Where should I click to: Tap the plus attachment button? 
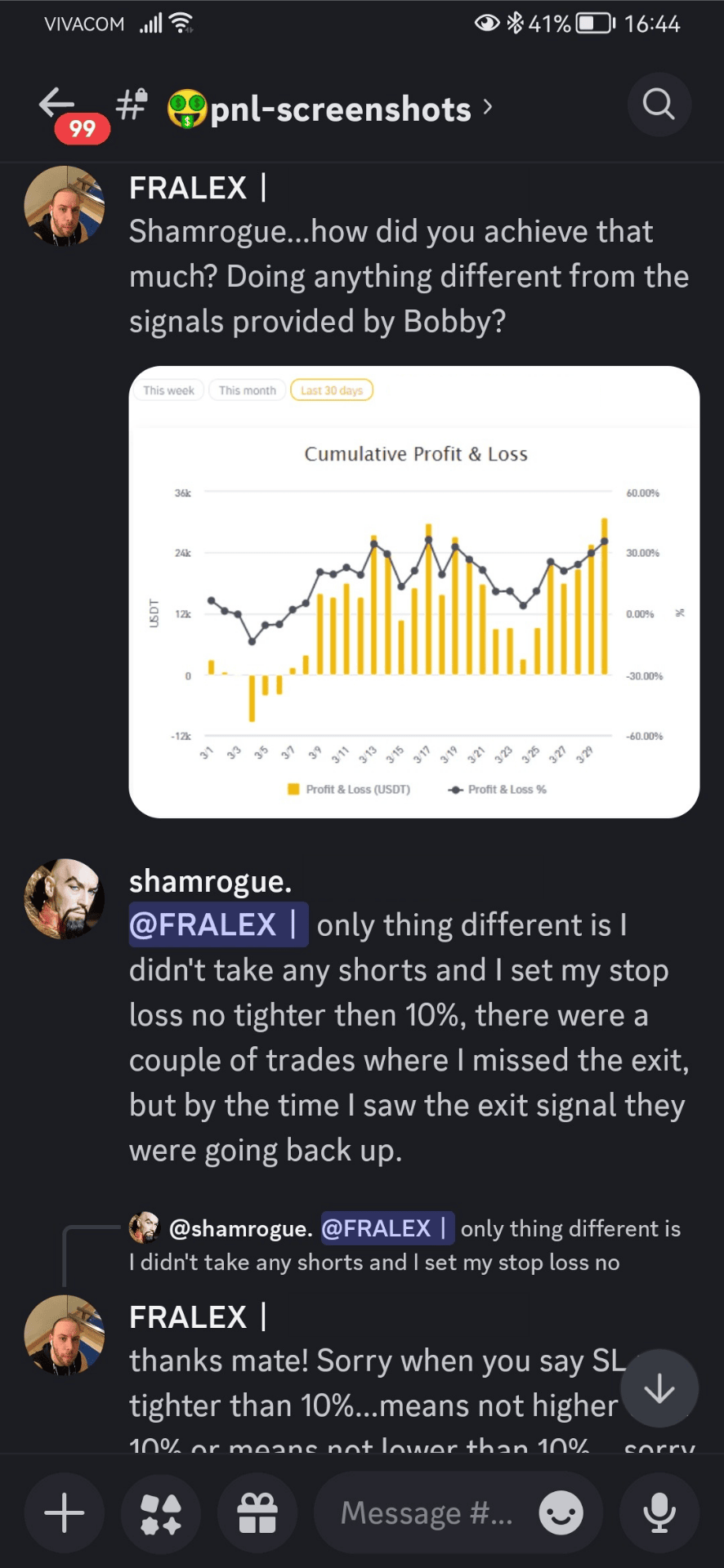(x=65, y=1513)
